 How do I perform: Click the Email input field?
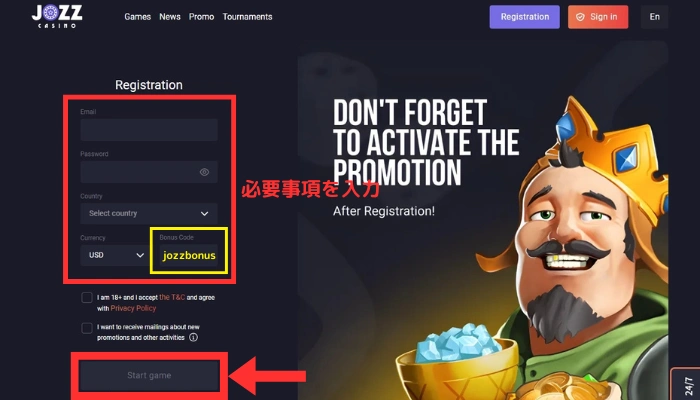pos(149,130)
